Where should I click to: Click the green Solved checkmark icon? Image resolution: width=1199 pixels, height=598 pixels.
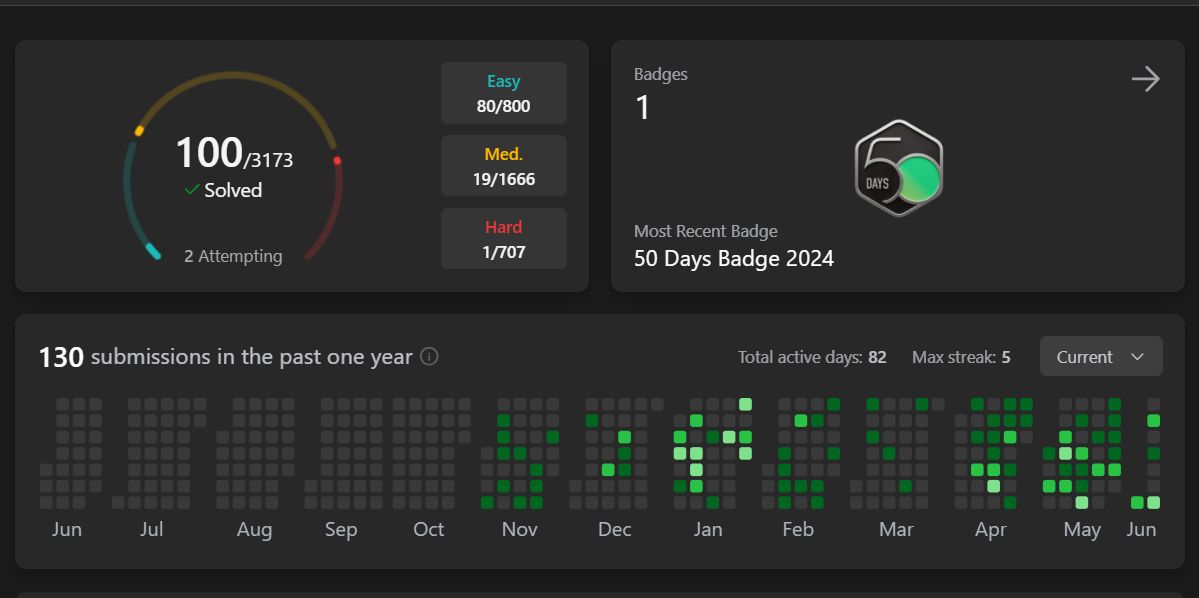[192, 190]
